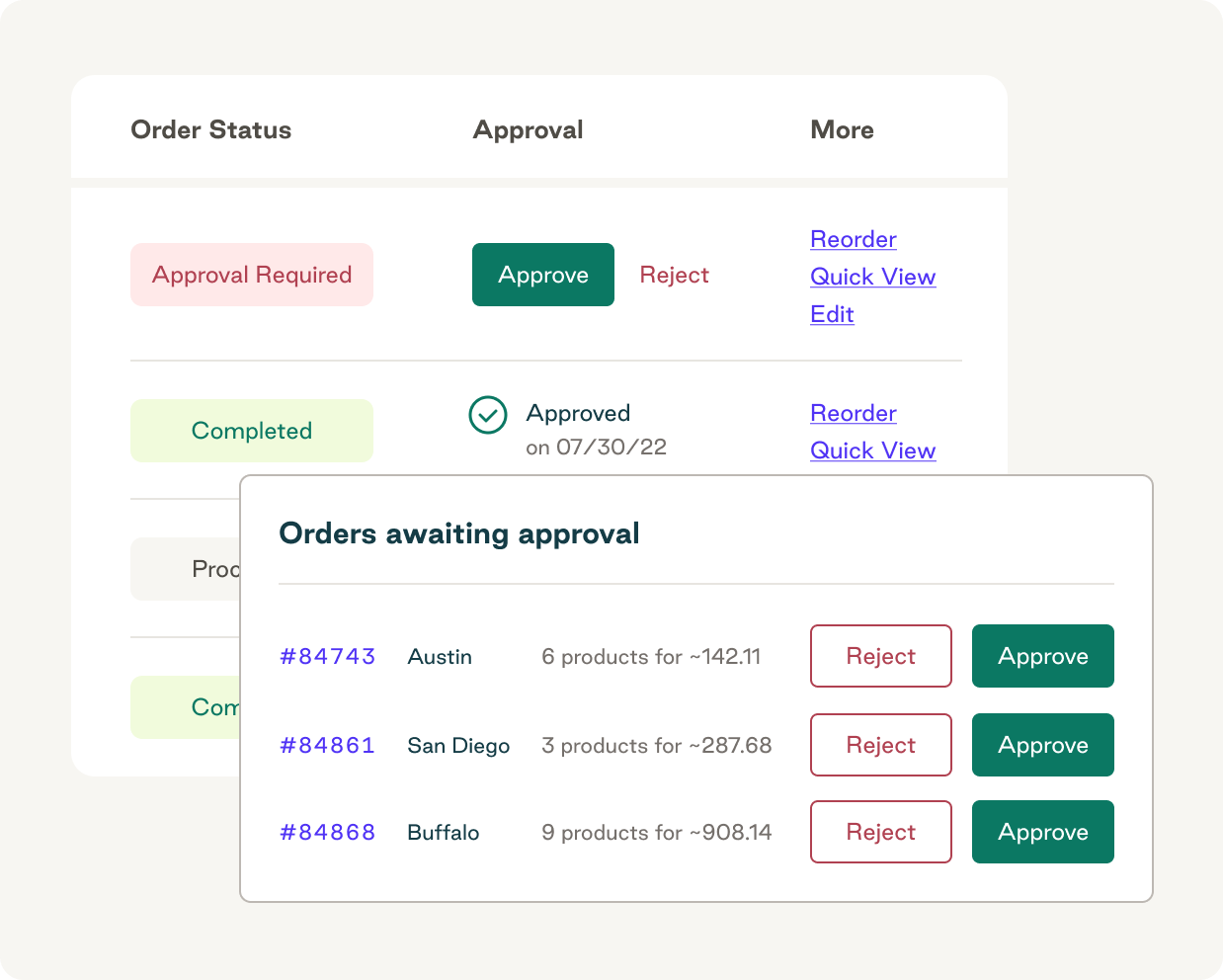Open order #84861 from San Diego
Viewport: 1223px width, 980px height.
(x=327, y=745)
